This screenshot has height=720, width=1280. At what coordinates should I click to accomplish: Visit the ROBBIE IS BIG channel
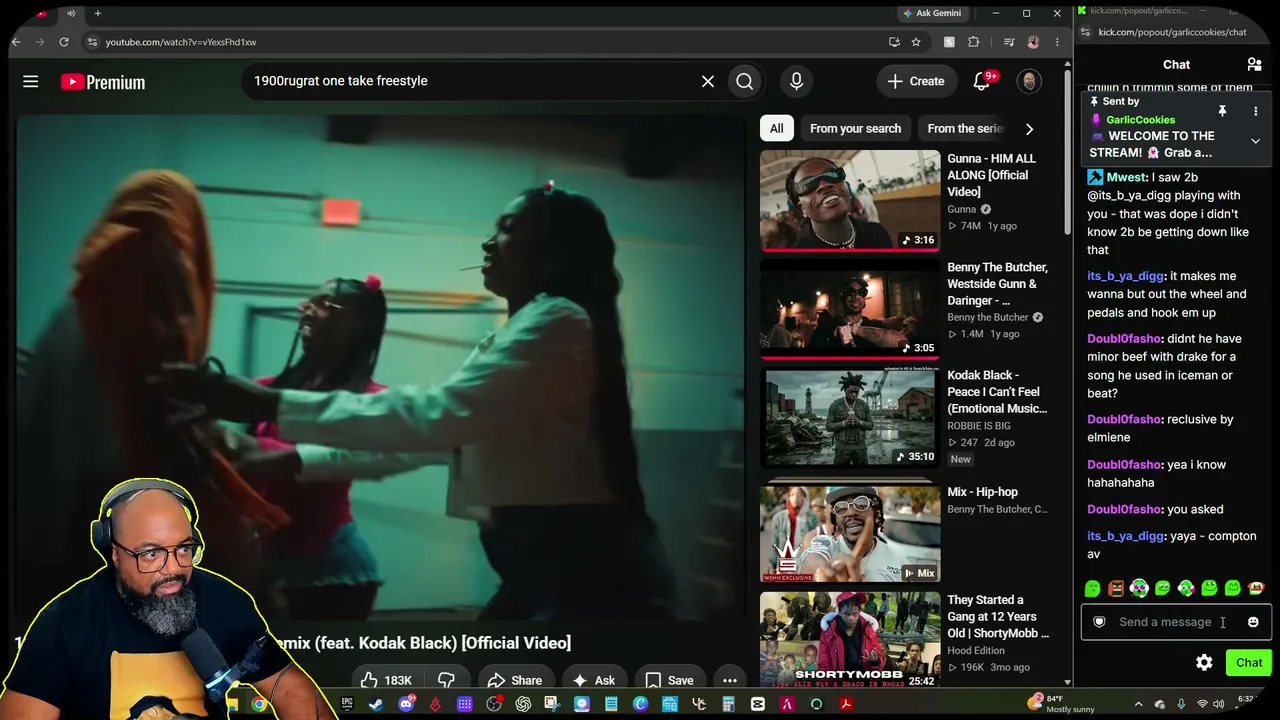(x=979, y=426)
